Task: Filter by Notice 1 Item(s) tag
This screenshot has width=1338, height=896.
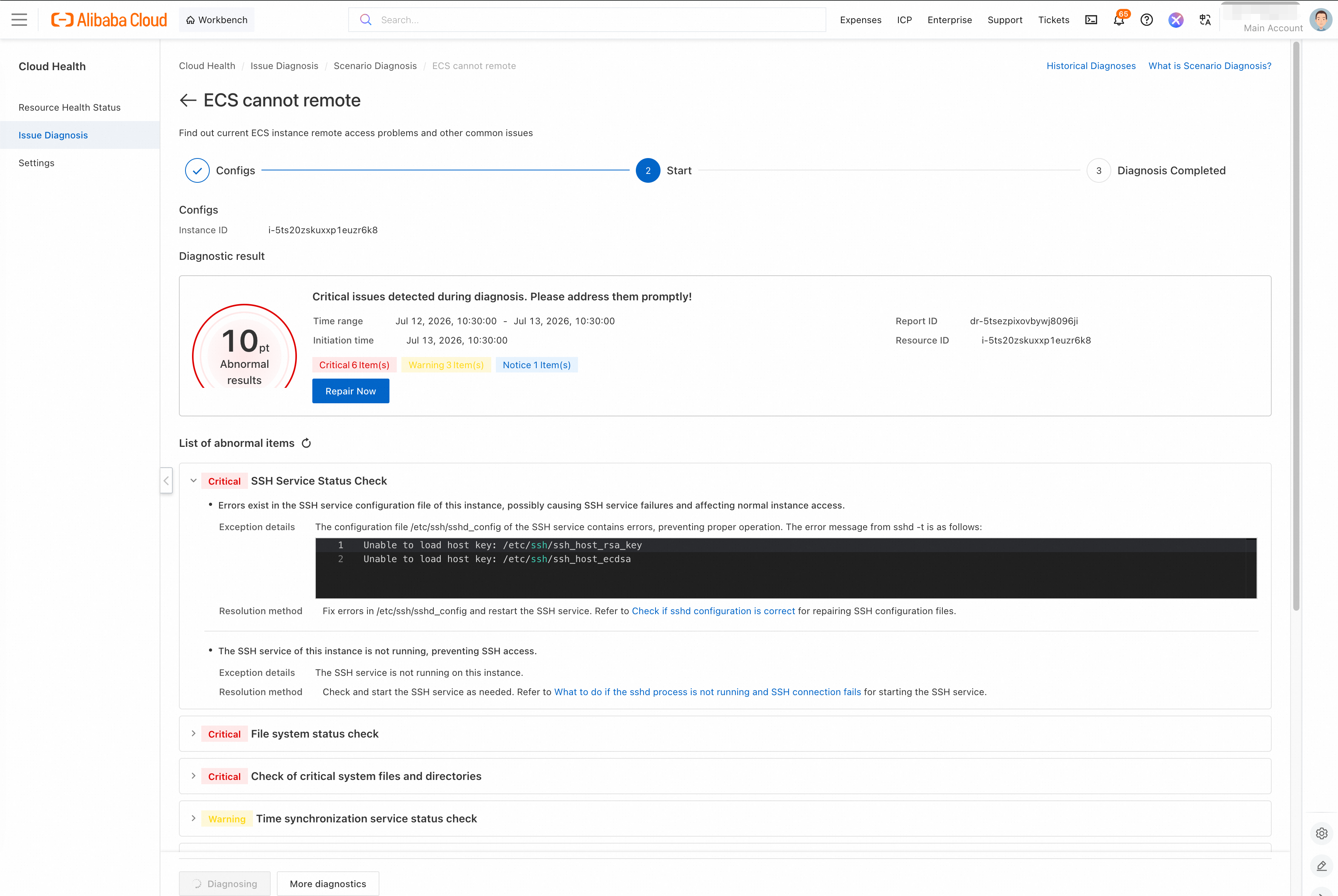Action: coord(537,365)
